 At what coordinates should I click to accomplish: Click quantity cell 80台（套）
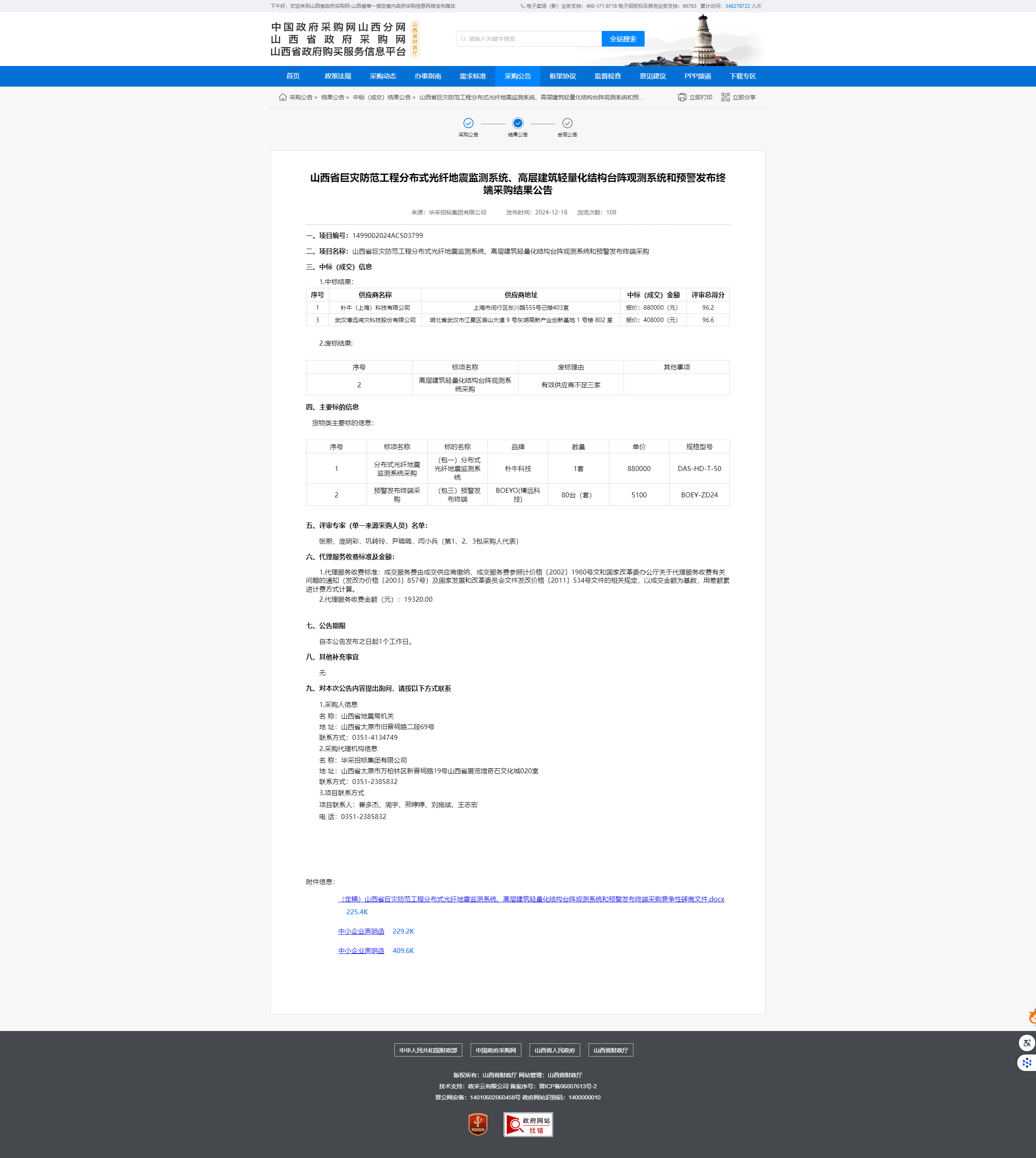click(578, 495)
